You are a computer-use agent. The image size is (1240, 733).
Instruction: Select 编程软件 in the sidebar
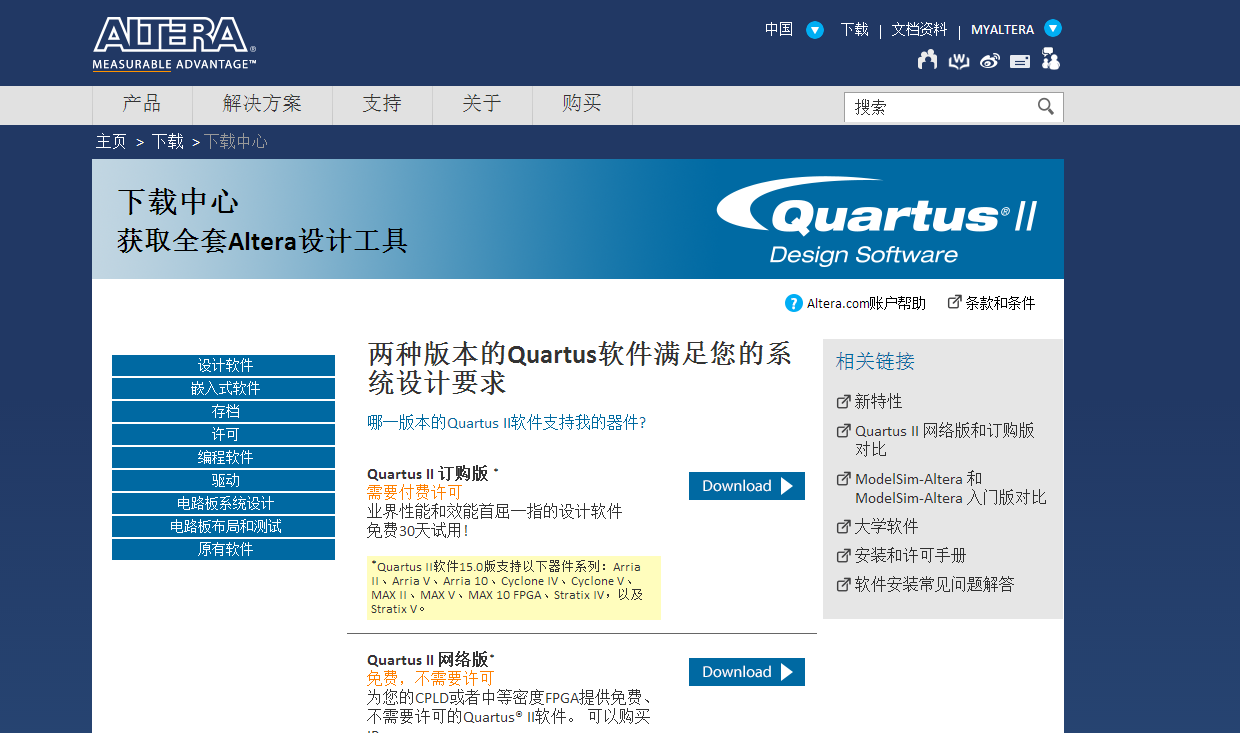coord(224,457)
